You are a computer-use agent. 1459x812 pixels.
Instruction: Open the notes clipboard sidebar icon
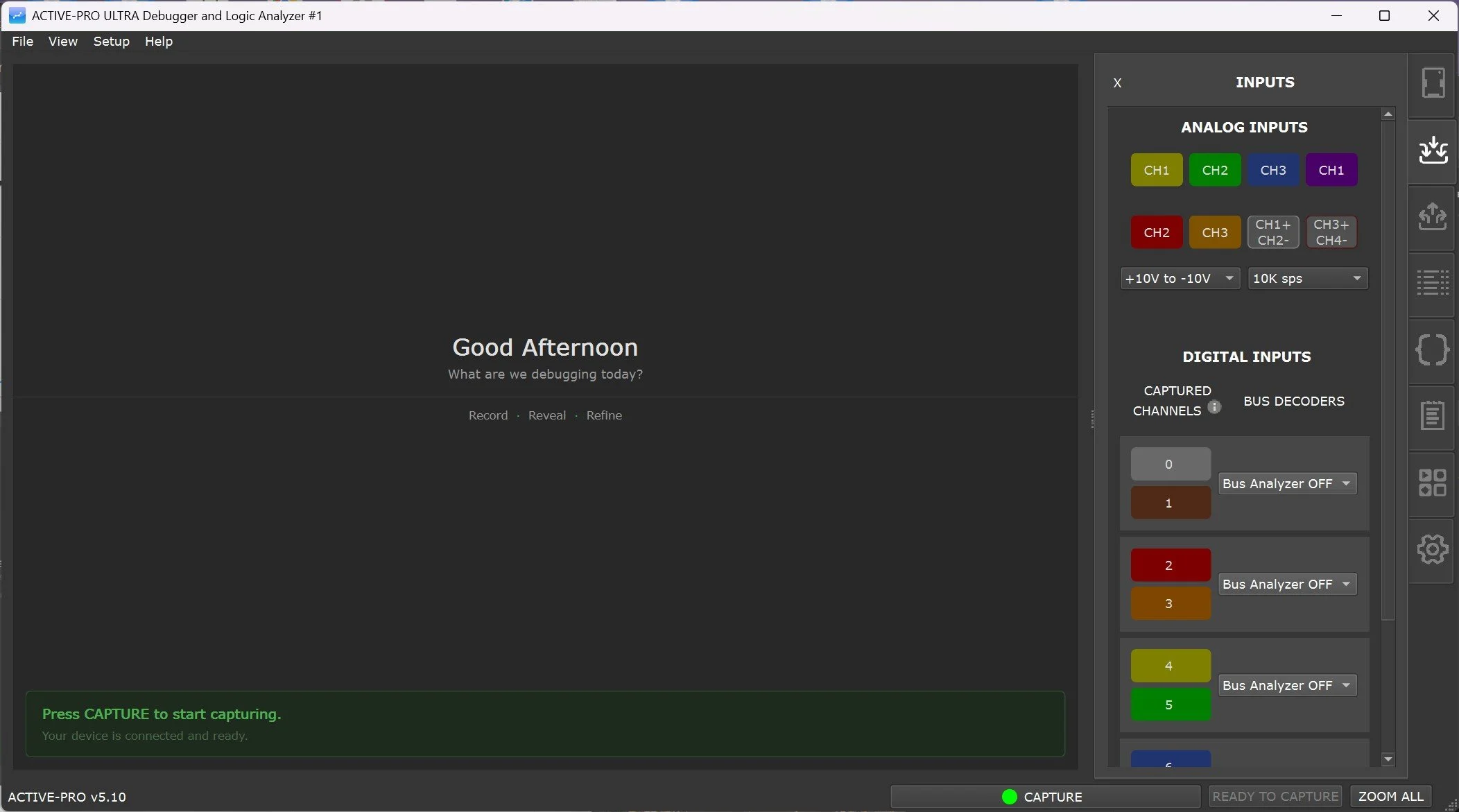1433,415
